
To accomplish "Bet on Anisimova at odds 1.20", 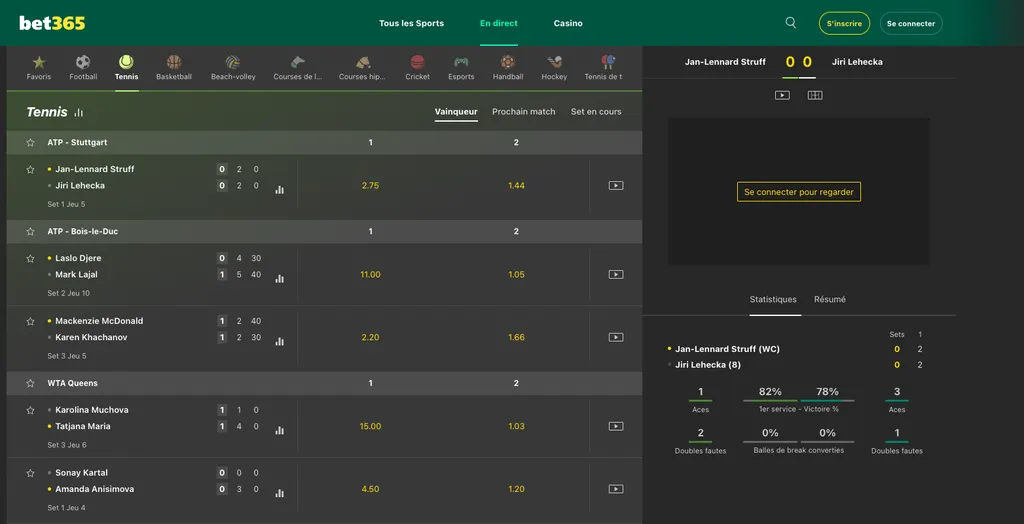I will point(517,489).
